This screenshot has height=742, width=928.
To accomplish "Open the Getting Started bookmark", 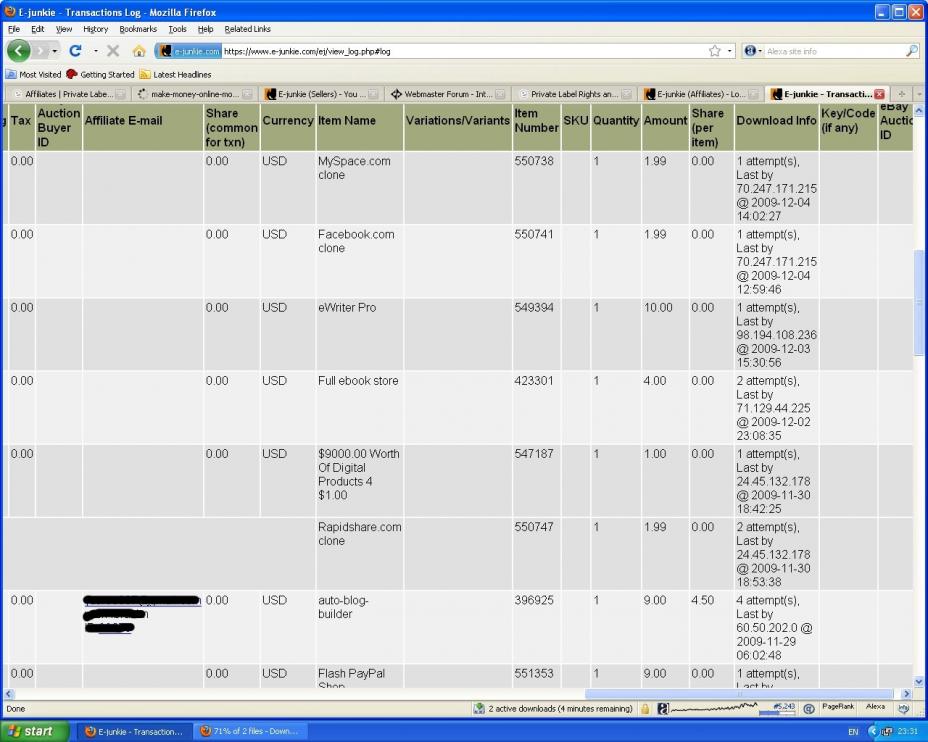I will click(x=101, y=74).
